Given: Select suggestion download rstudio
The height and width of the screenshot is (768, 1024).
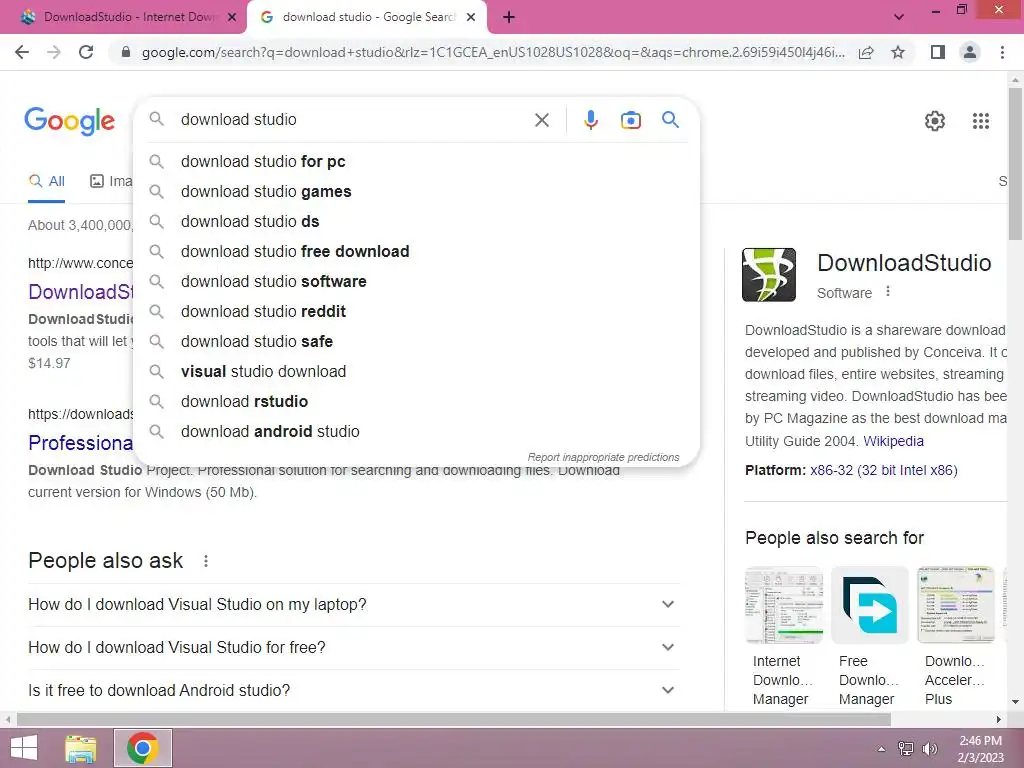Looking at the screenshot, I should [x=416, y=402].
